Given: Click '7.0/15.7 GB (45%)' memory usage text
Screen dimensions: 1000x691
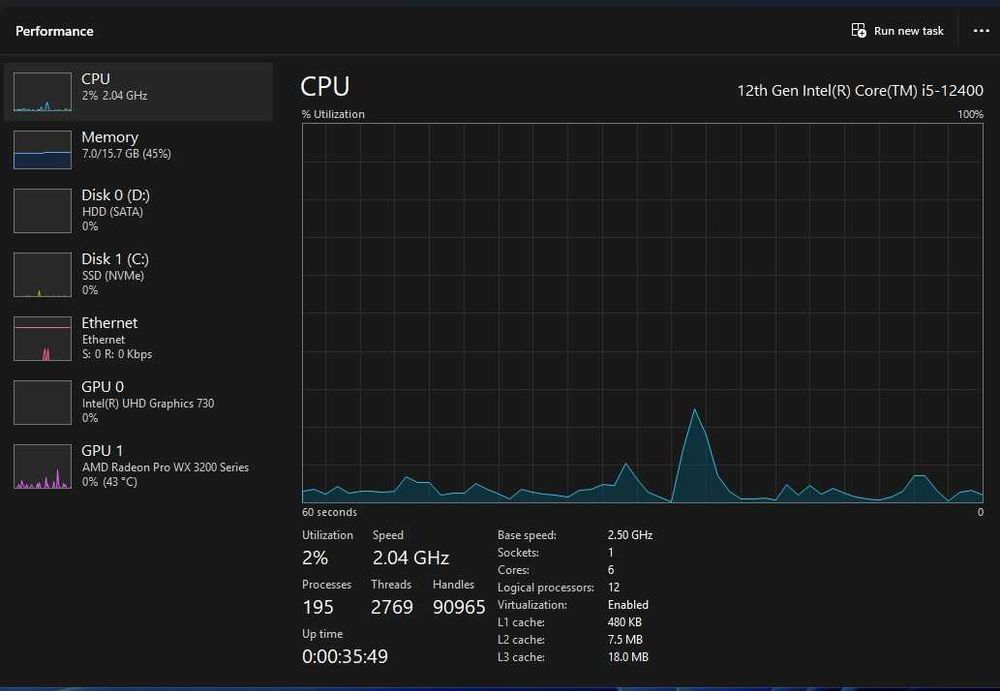Looking at the screenshot, I should (126, 154).
